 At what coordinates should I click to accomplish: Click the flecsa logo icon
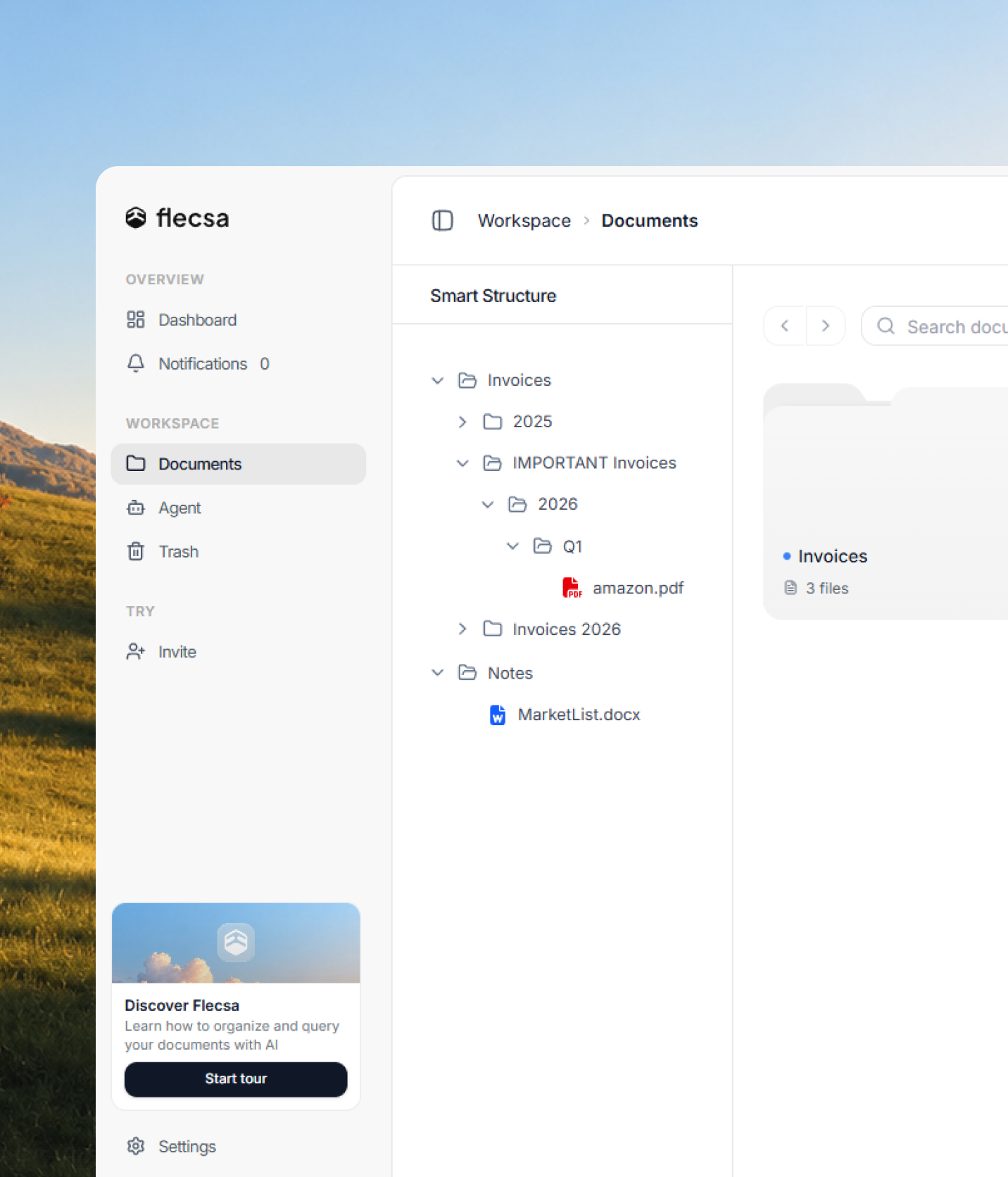coord(136,218)
